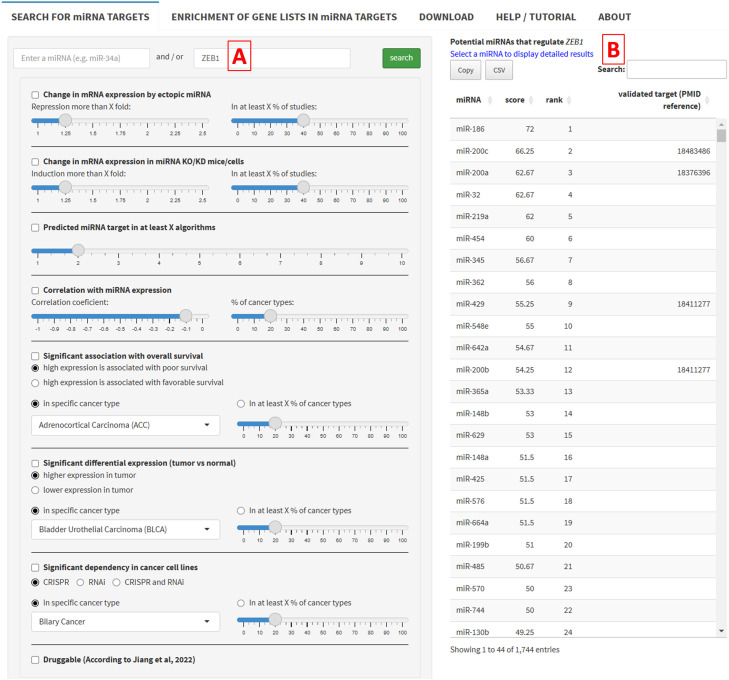Open the HELP / TUTORIAL tab
Screen dimensions: 729x680
click(536, 17)
